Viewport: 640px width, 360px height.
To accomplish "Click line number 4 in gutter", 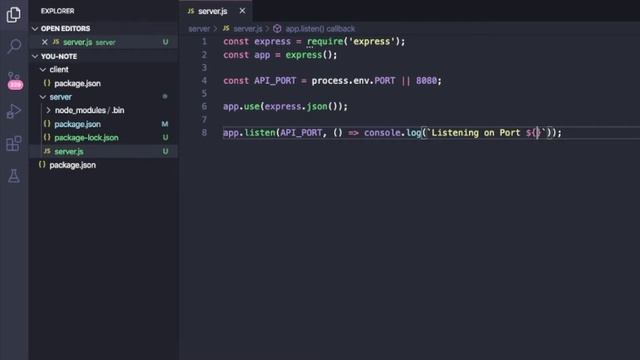I will [204, 80].
